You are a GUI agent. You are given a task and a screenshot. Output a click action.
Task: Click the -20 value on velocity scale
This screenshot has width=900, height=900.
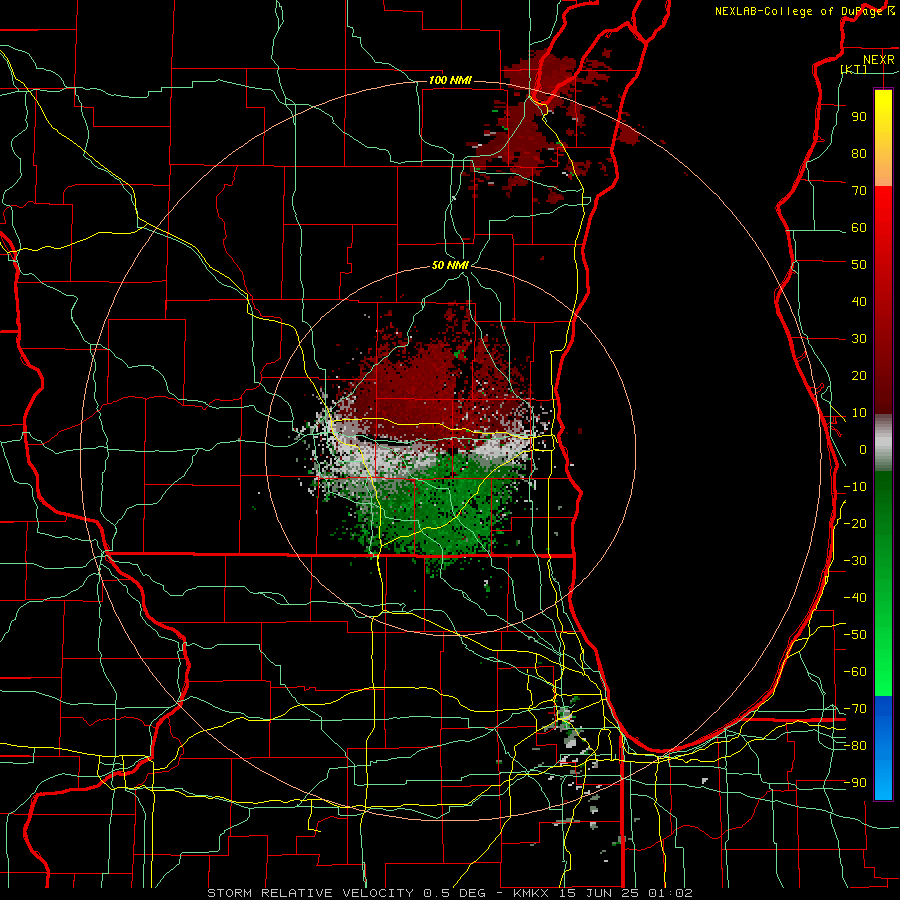pos(855,523)
